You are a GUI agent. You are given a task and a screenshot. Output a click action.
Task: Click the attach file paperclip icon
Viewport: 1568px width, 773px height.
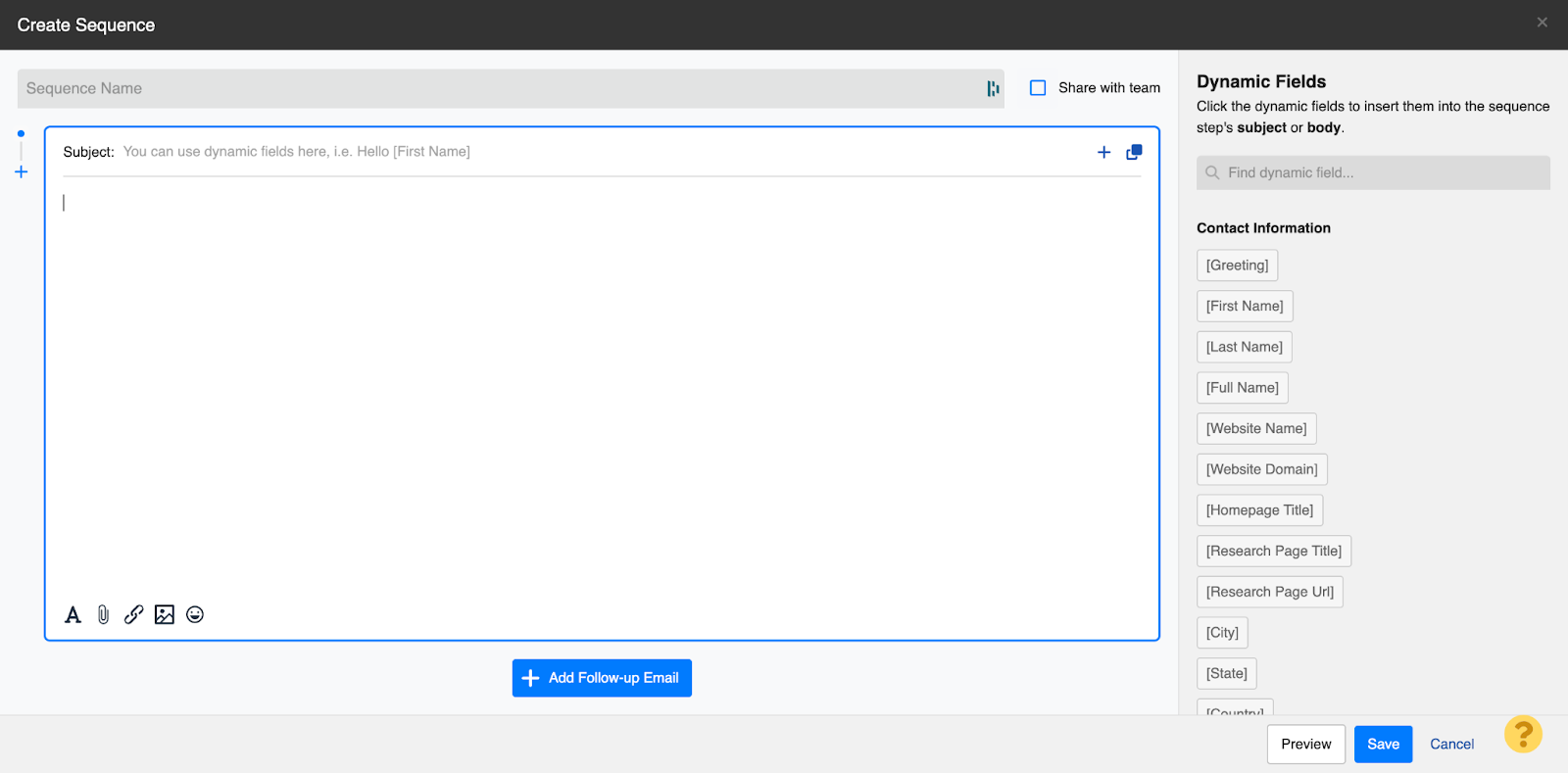point(103,615)
